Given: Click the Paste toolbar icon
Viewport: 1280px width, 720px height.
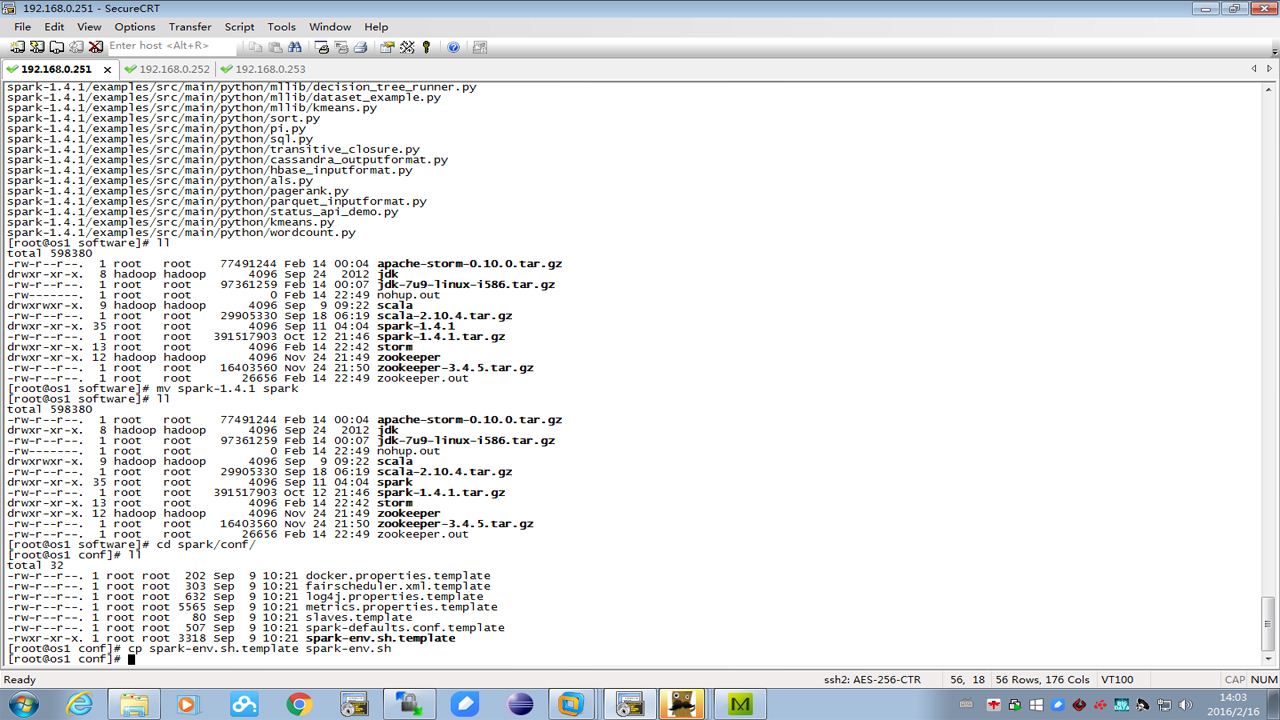Looking at the screenshot, I should tap(275, 47).
